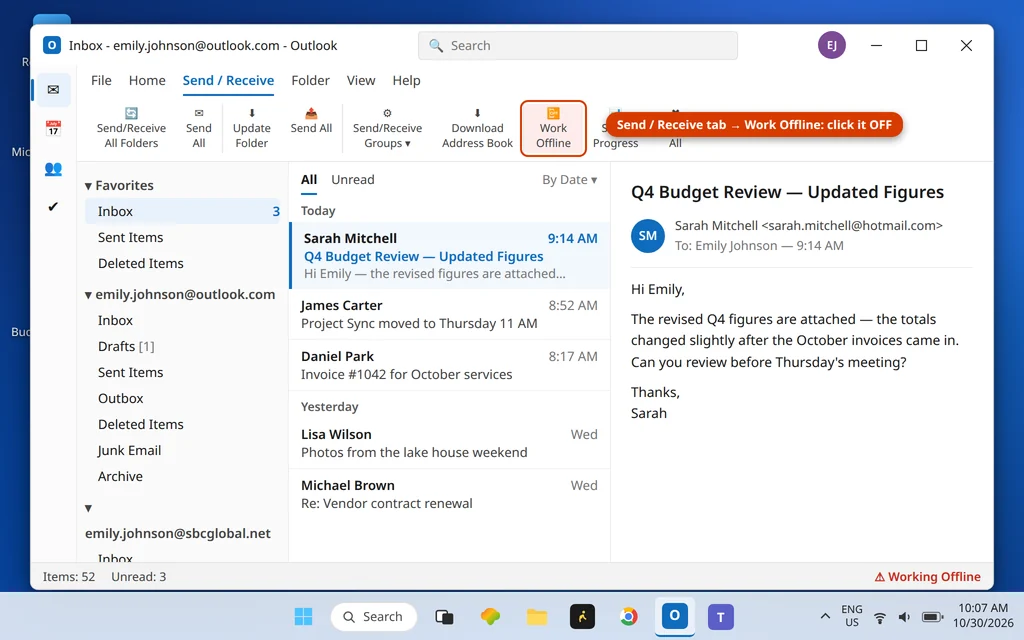Open the Help ribbon tab

click(406, 80)
